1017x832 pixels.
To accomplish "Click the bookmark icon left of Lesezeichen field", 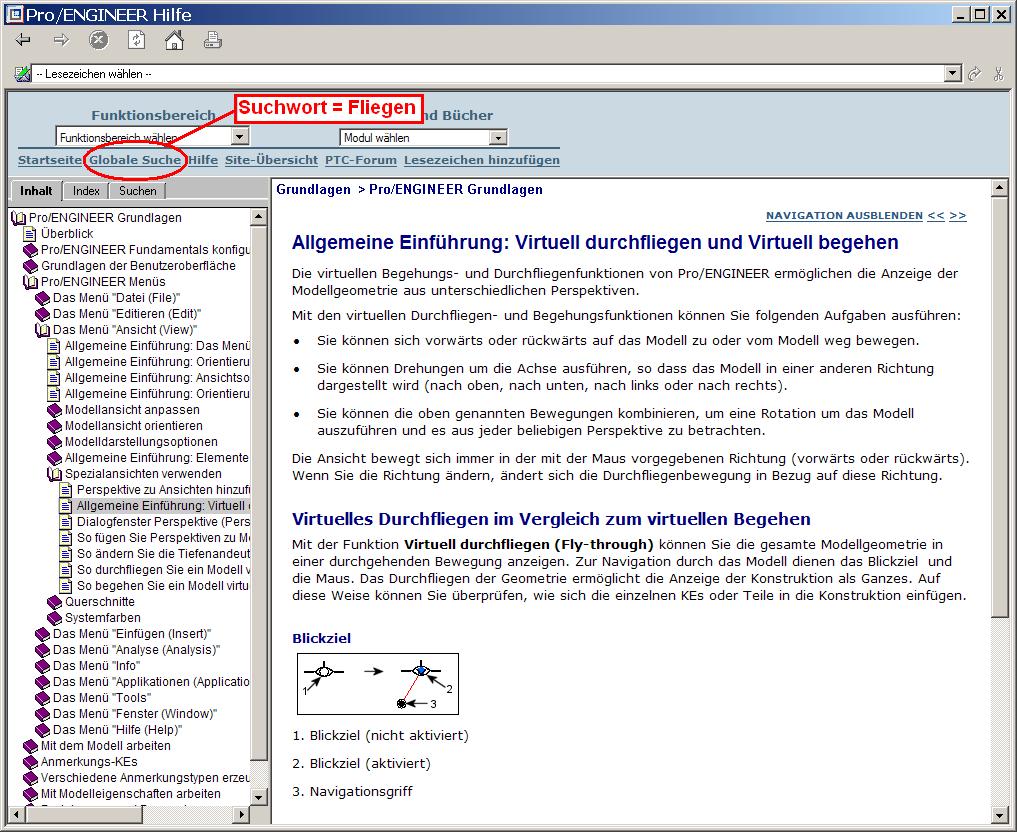I will (23, 74).
